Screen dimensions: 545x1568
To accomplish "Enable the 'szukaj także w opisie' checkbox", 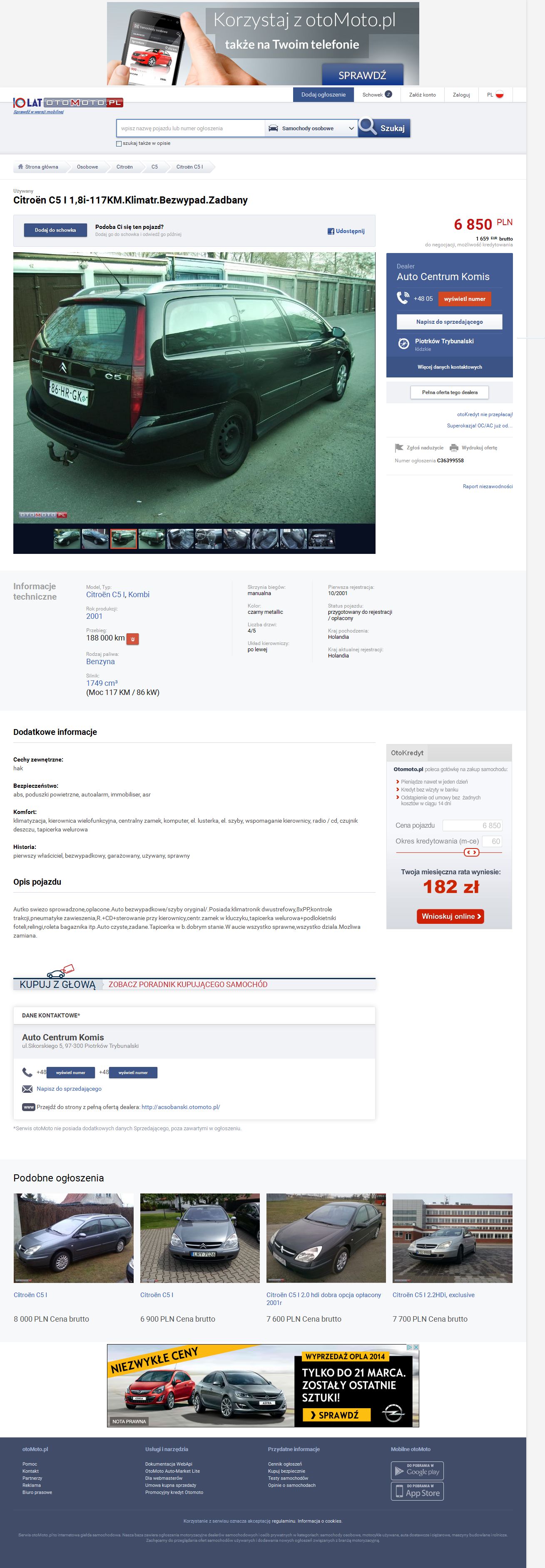I will pyautogui.click(x=119, y=144).
